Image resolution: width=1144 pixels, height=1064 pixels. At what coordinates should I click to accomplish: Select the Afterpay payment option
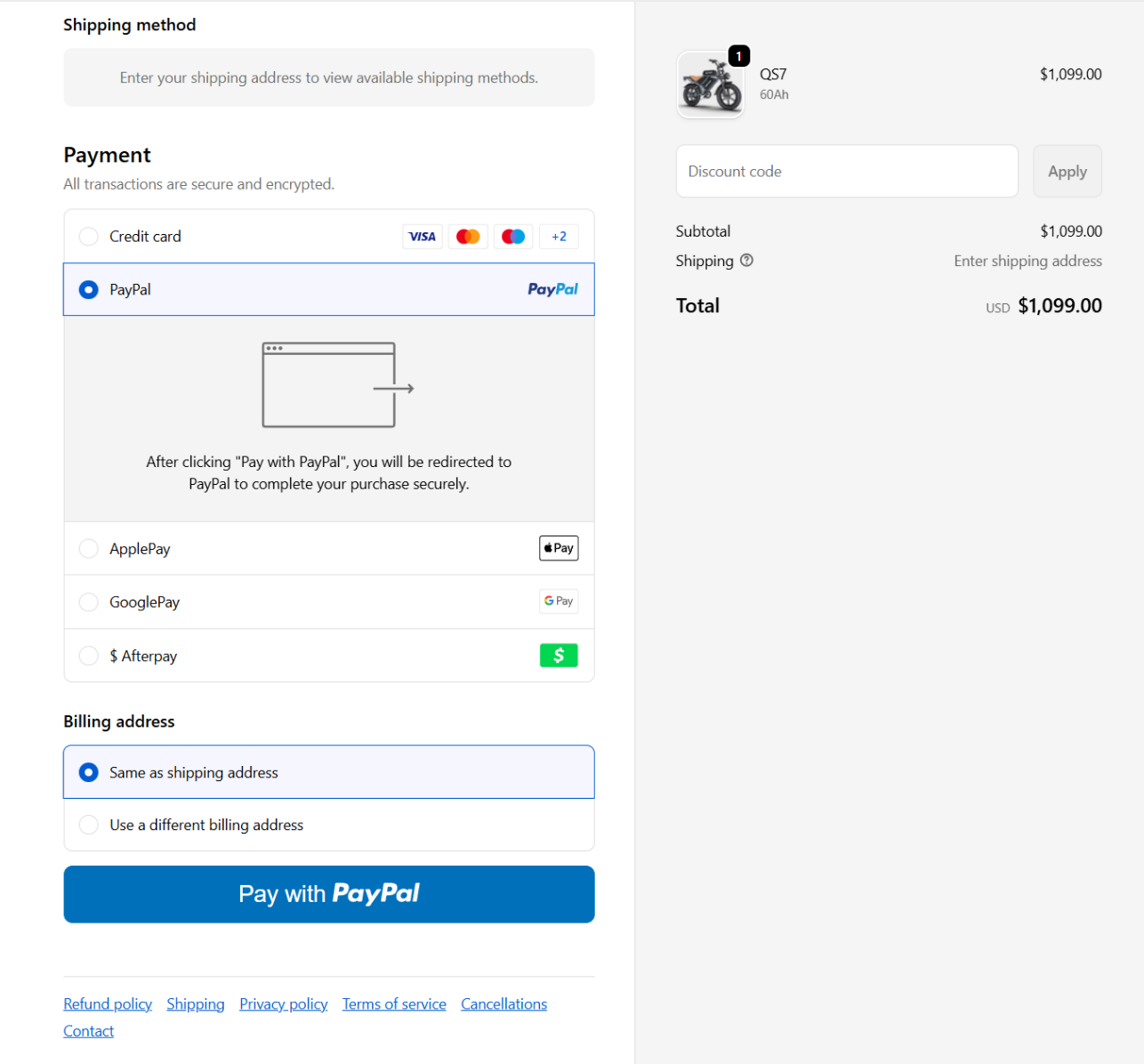click(x=89, y=656)
